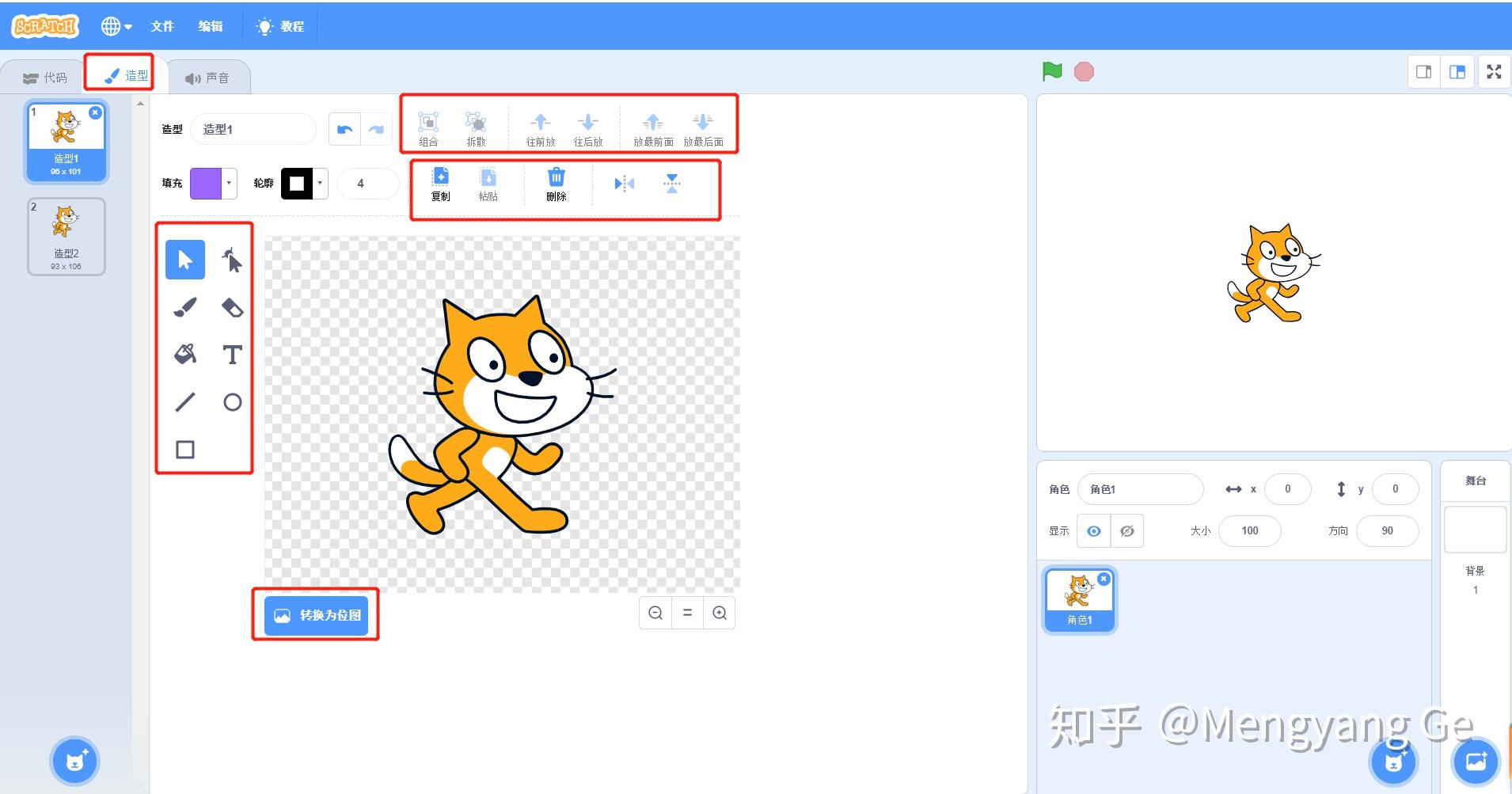The height and width of the screenshot is (794, 1512).
Task: Click the red stop button
Action: (x=1084, y=72)
